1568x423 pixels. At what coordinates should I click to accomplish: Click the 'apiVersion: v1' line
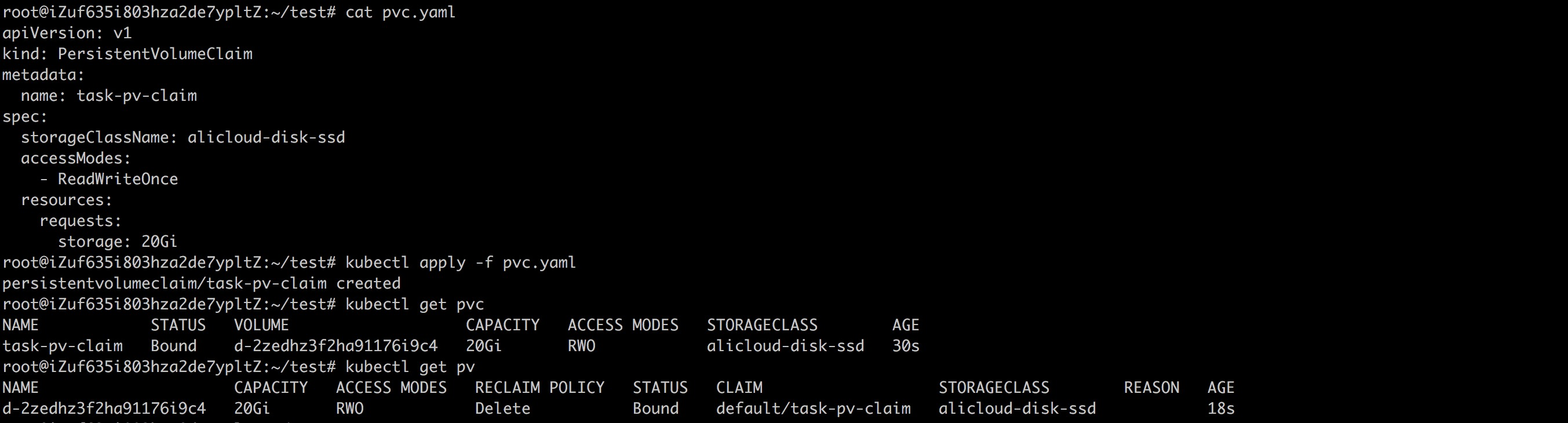click(x=67, y=33)
